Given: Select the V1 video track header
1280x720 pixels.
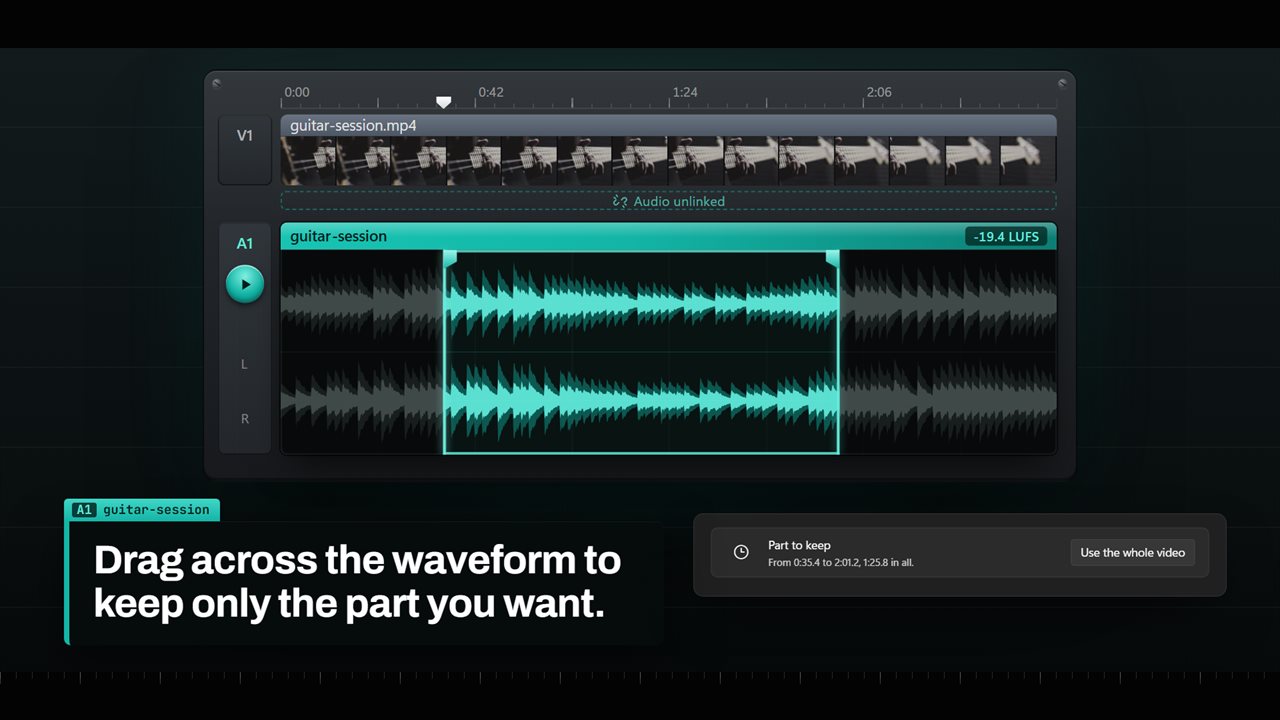Looking at the screenshot, I should pyautogui.click(x=245, y=150).
